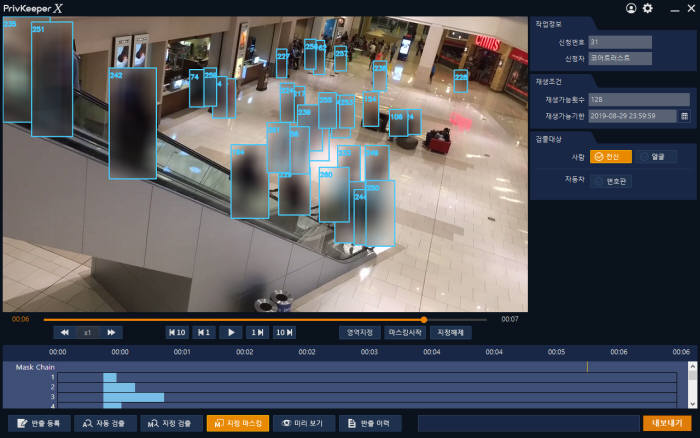Image resolution: width=700 pixels, height=438 pixels.
Task: Enable the 얼굴 face detection option
Action: [654, 157]
